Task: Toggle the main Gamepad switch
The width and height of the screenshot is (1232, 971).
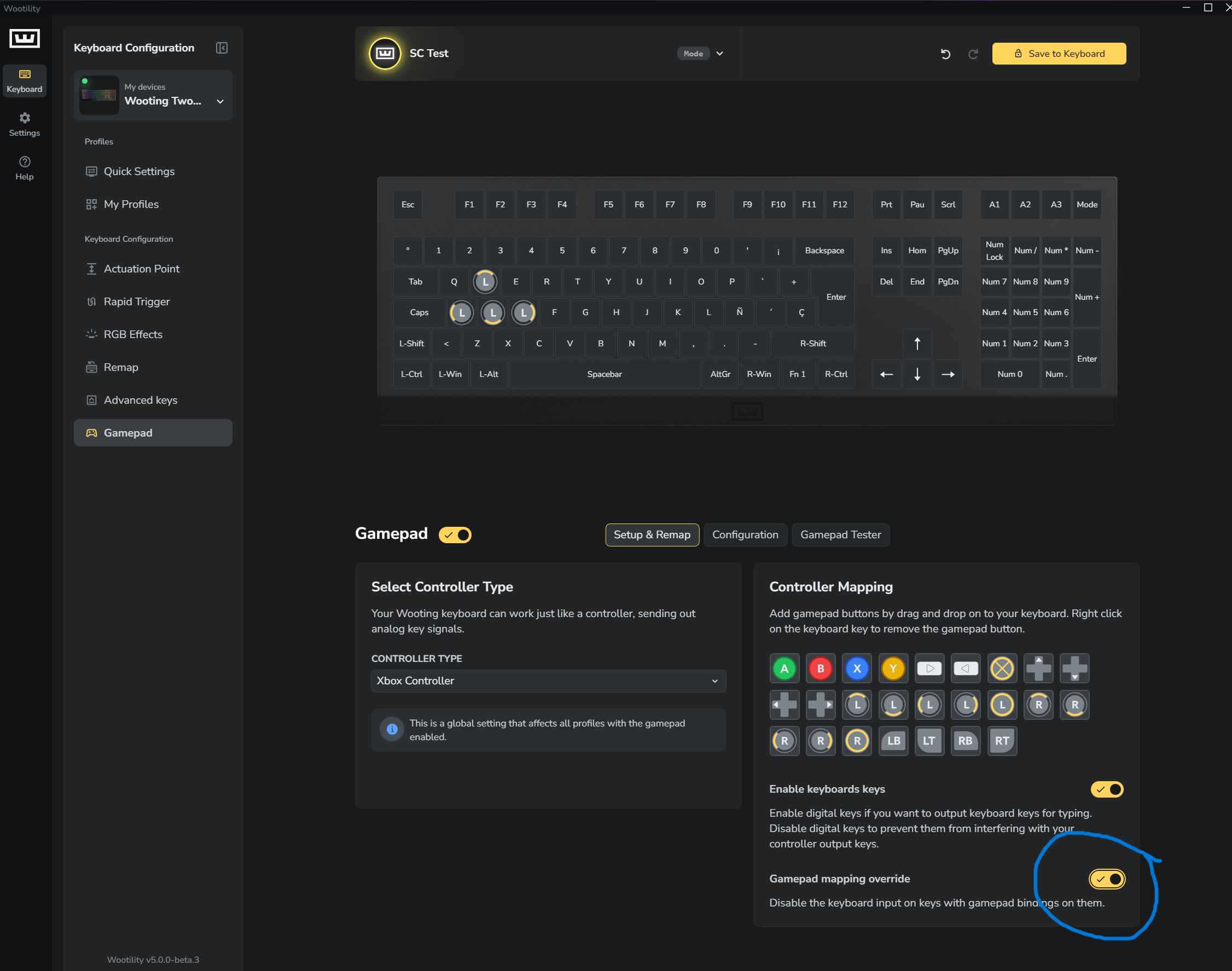Action: click(455, 535)
